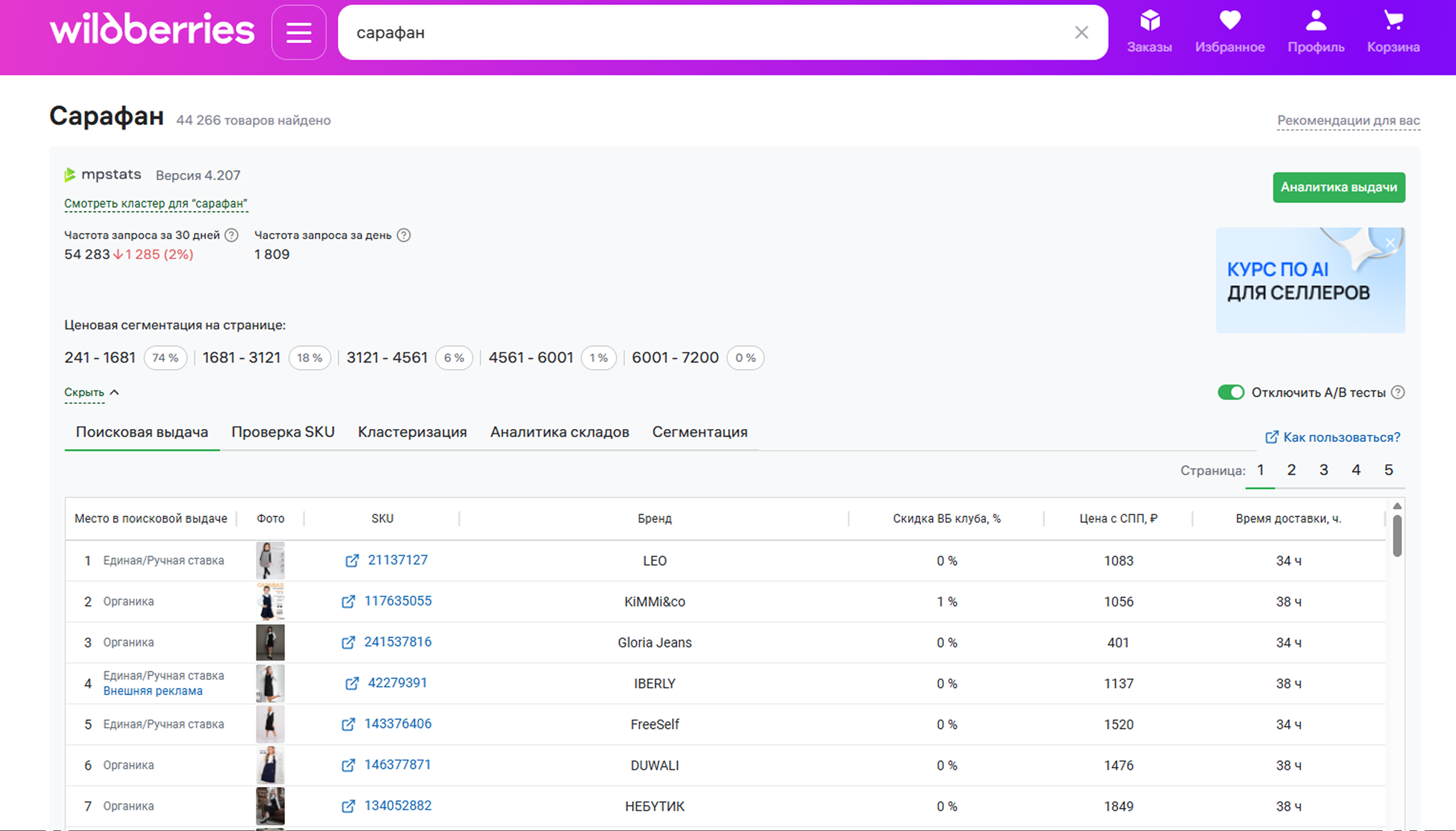
Task: Open Внешняя реклама link in row 4
Action: (x=152, y=691)
